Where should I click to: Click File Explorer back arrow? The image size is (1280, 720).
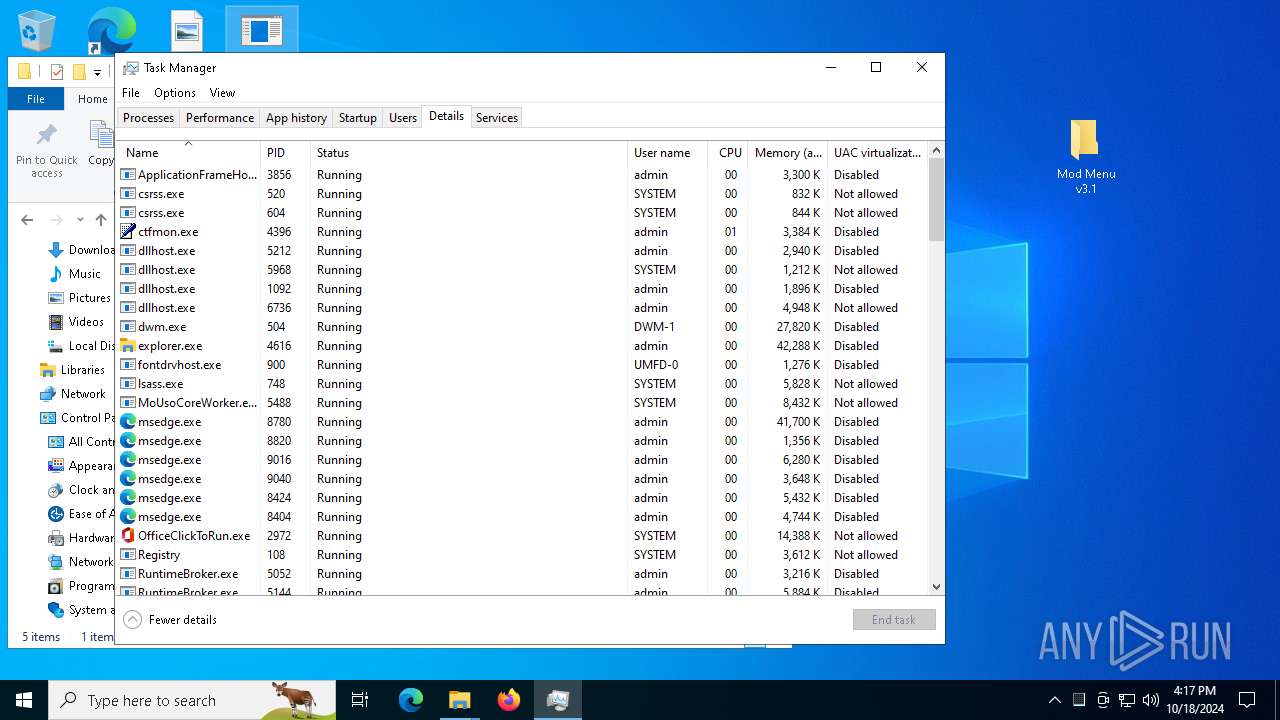point(28,220)
